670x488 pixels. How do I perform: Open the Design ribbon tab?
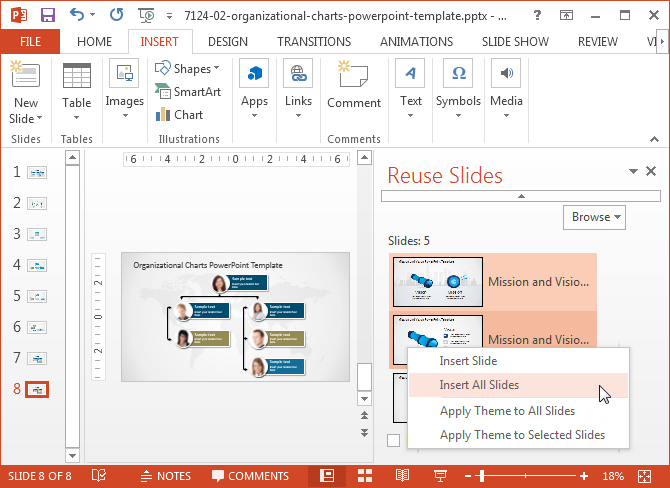tap(227, 41)
